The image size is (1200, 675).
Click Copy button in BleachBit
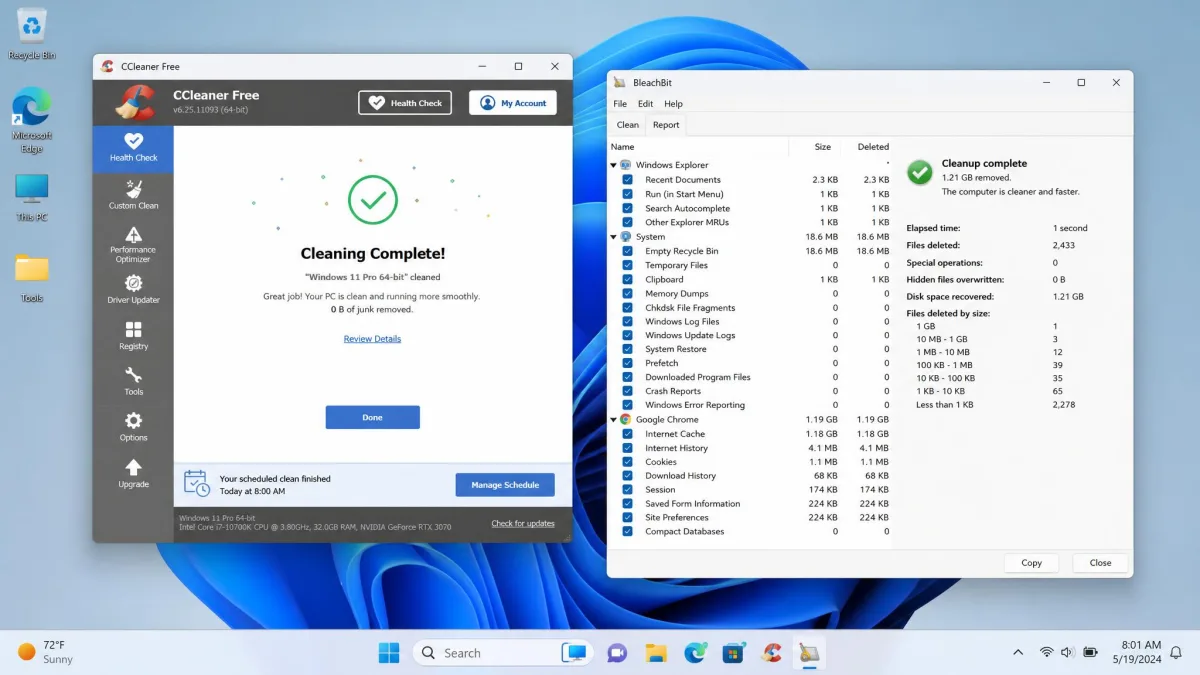[x=1032, y=563]
